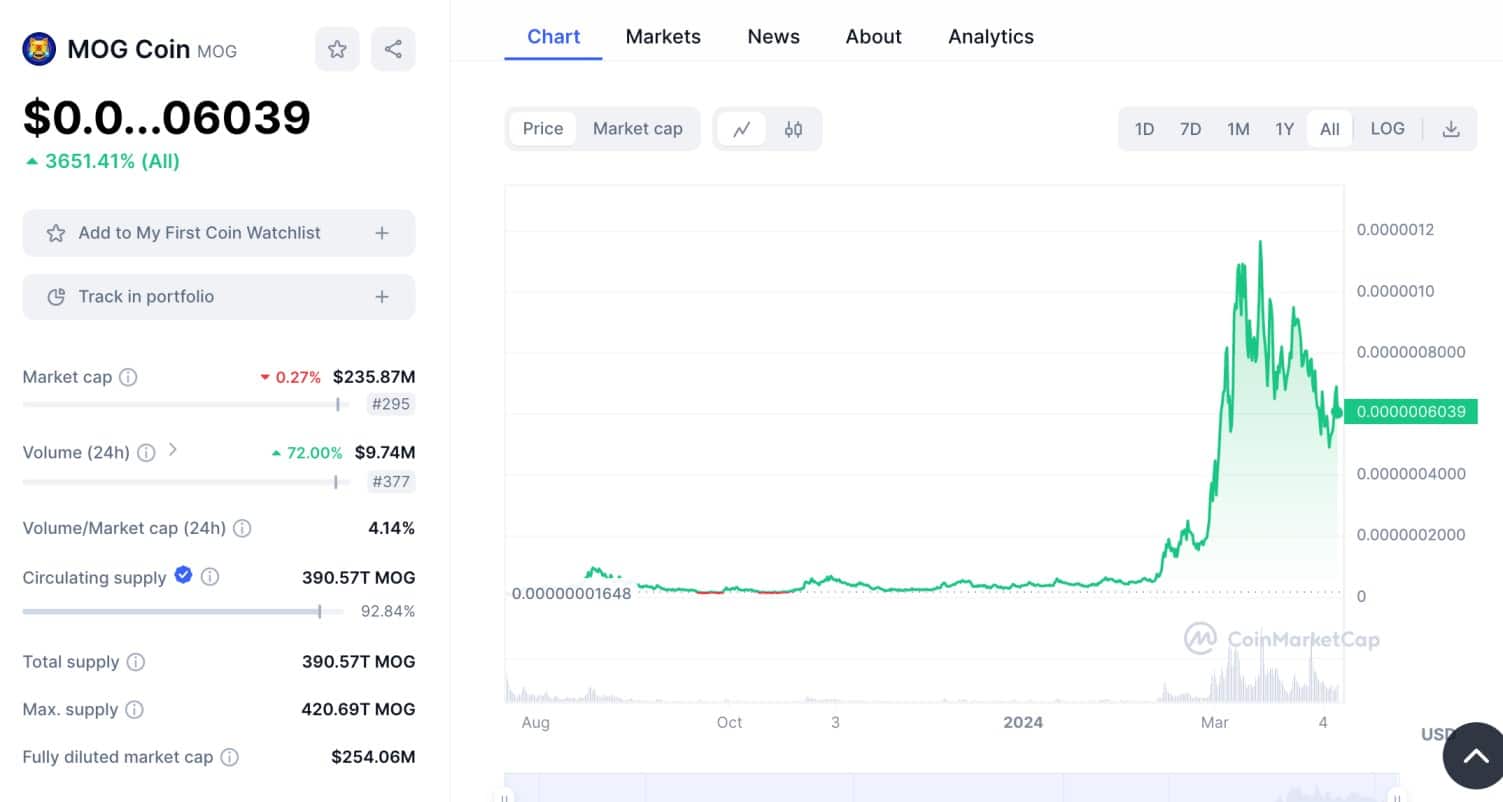Switch to the candlestick chart icon
1503x802 pixels.
pos(793,129)
